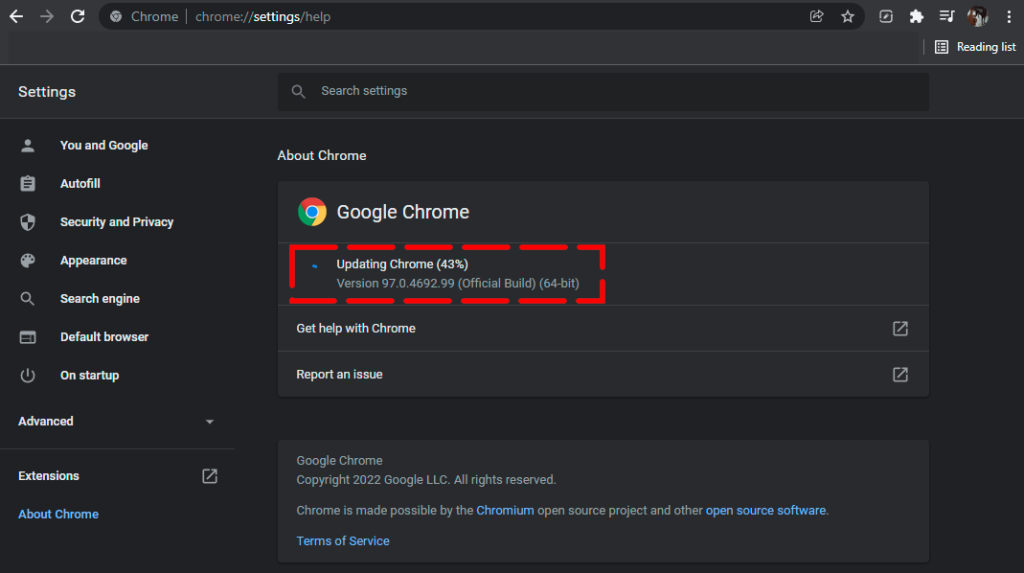Open You and Google settings

tap(104, 146)
